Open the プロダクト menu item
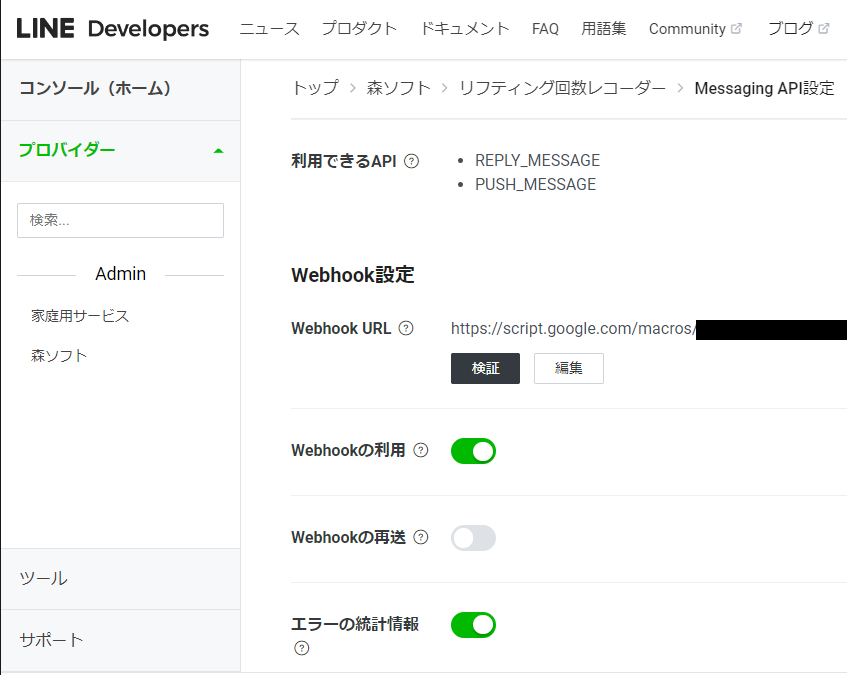Screen dimensions: 847x675 click(x=359, y=29)
